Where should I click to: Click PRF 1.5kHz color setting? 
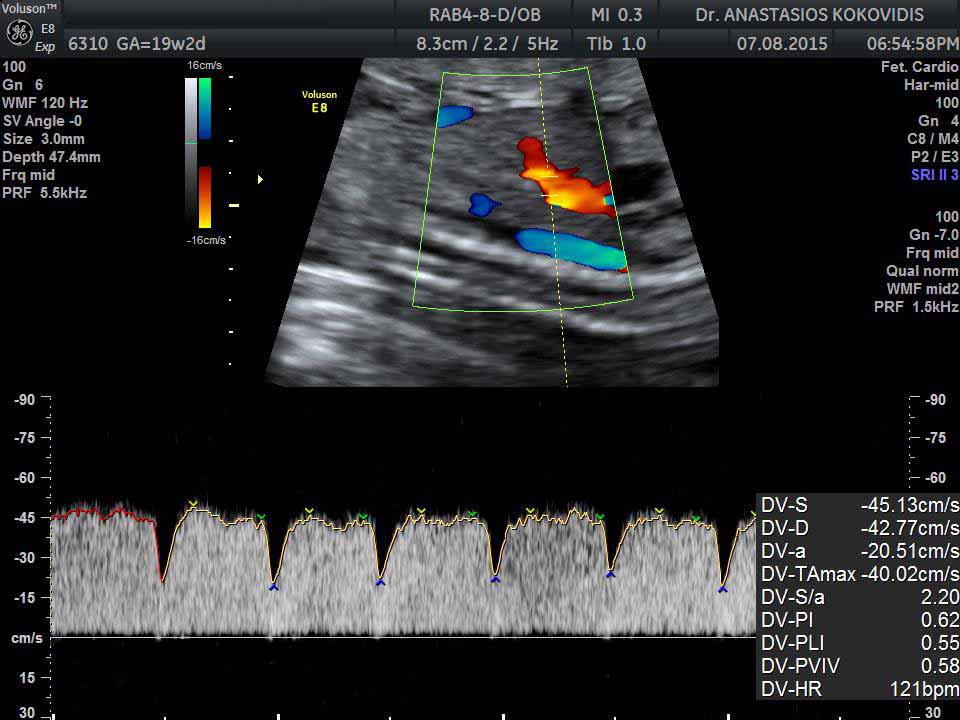pos(917,307)
